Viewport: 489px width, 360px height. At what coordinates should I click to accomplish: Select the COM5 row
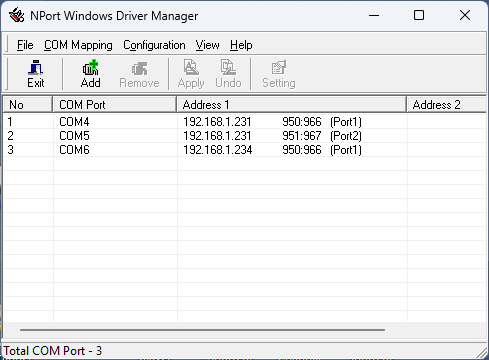245,136
